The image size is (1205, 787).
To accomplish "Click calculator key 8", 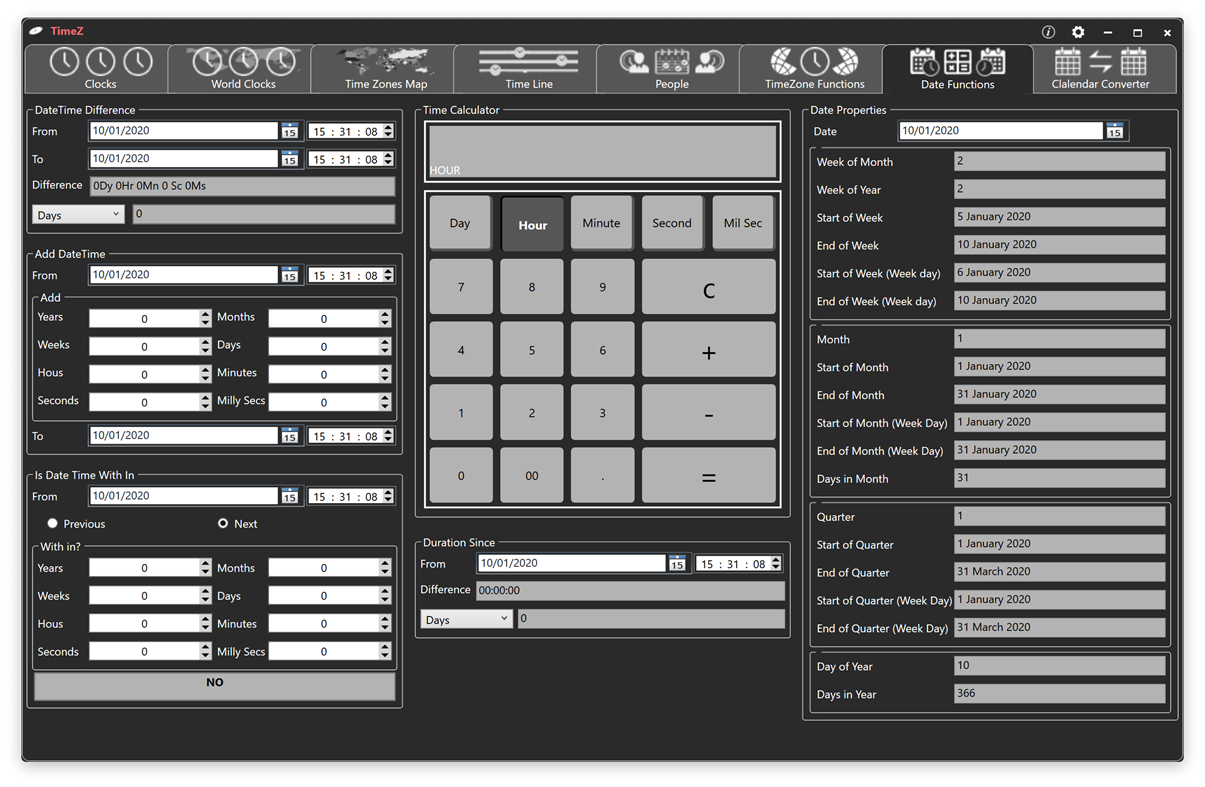I will (532, 287).
